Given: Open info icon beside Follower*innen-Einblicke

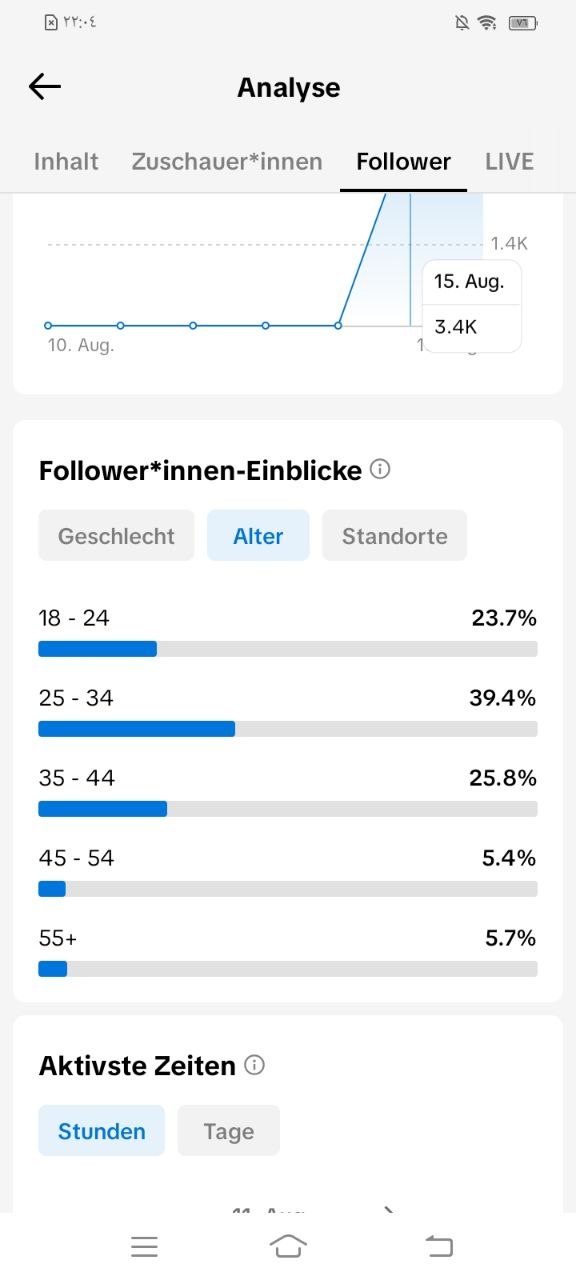Looking at the screenshot, I should [380, 469].
